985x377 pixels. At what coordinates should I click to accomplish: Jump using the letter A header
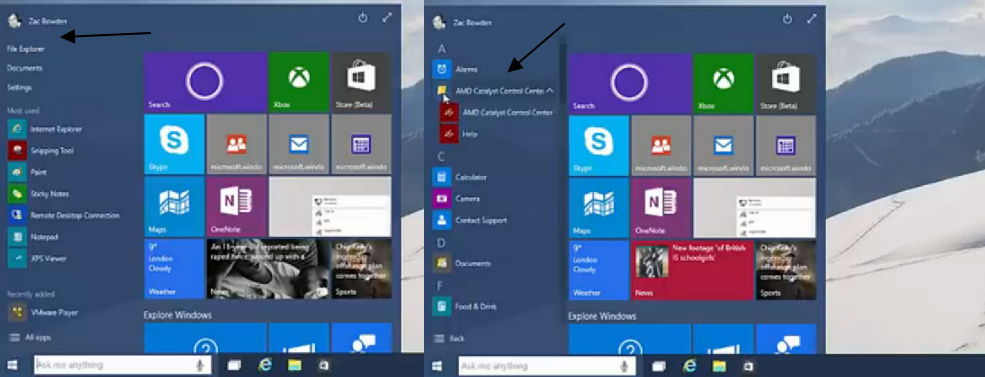(x=442, y=48)
